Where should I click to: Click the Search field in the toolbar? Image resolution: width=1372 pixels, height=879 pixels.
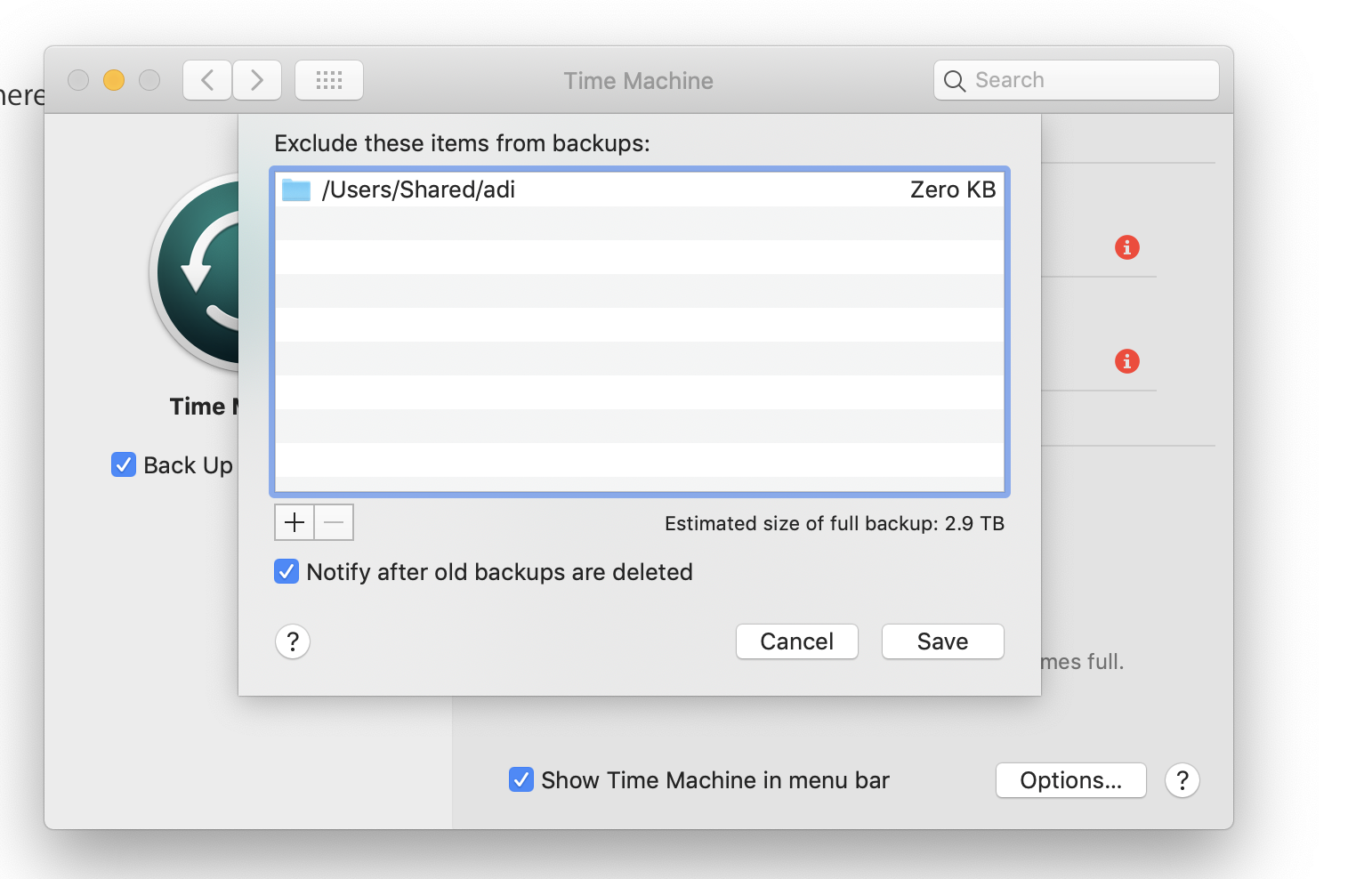tap(1077, 80)
